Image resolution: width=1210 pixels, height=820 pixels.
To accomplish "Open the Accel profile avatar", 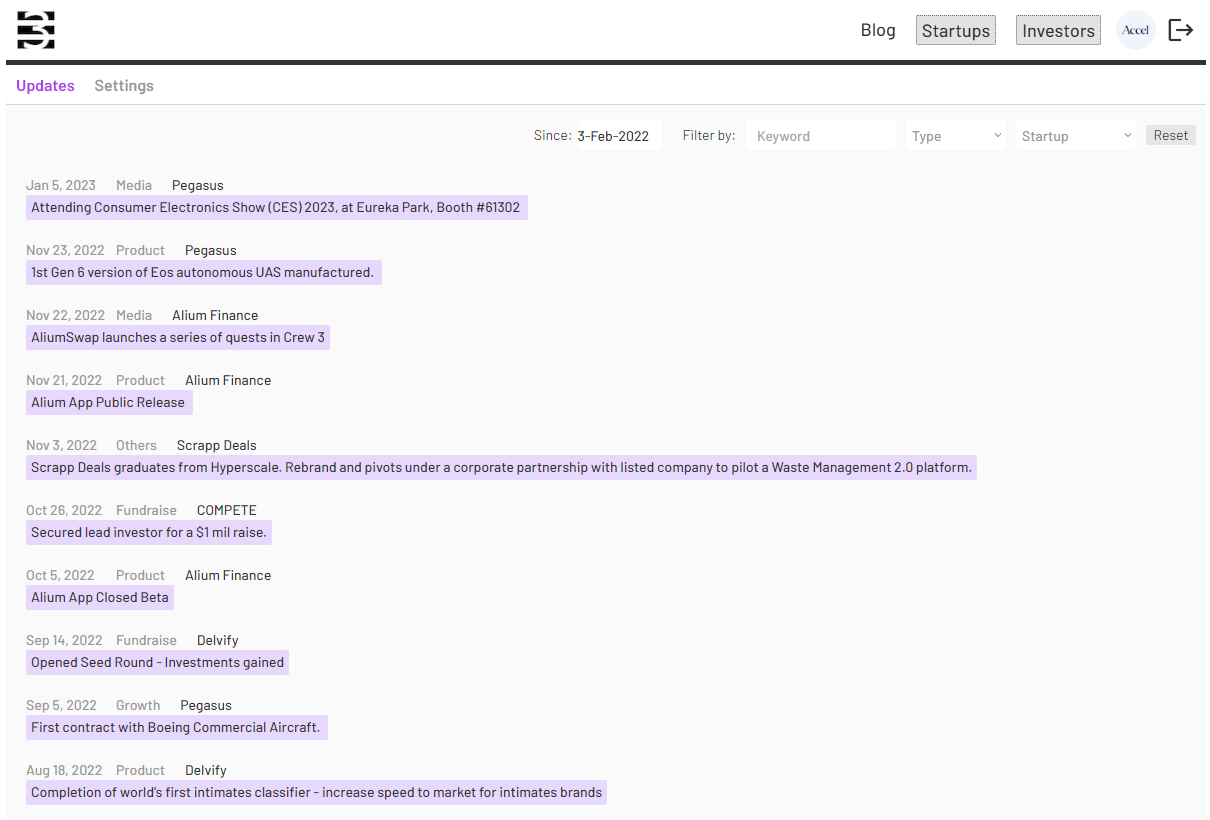I will 1135,30.
